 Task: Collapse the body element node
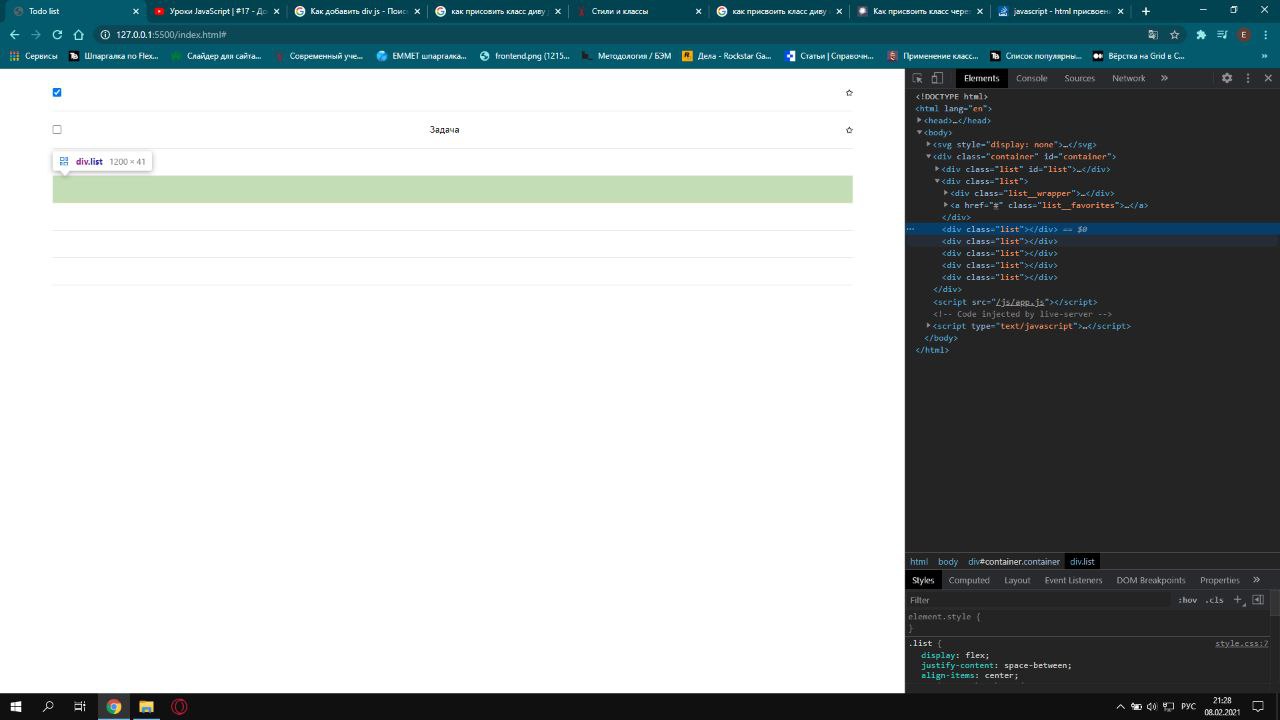[919, 132]
